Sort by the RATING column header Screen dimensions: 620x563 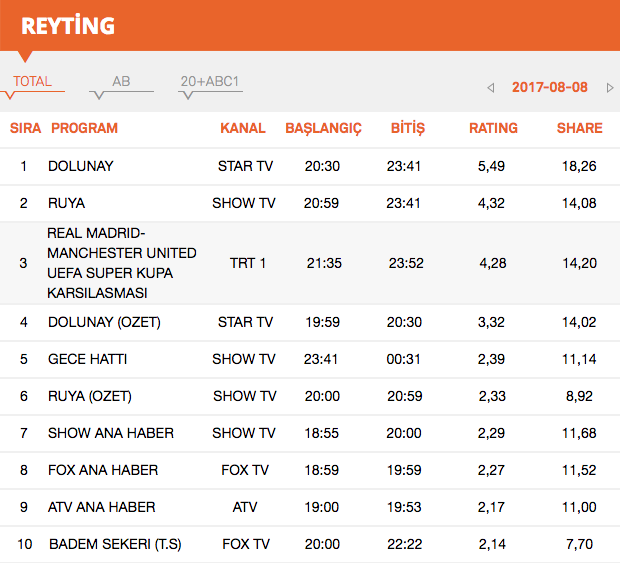(x=493, y=128)
